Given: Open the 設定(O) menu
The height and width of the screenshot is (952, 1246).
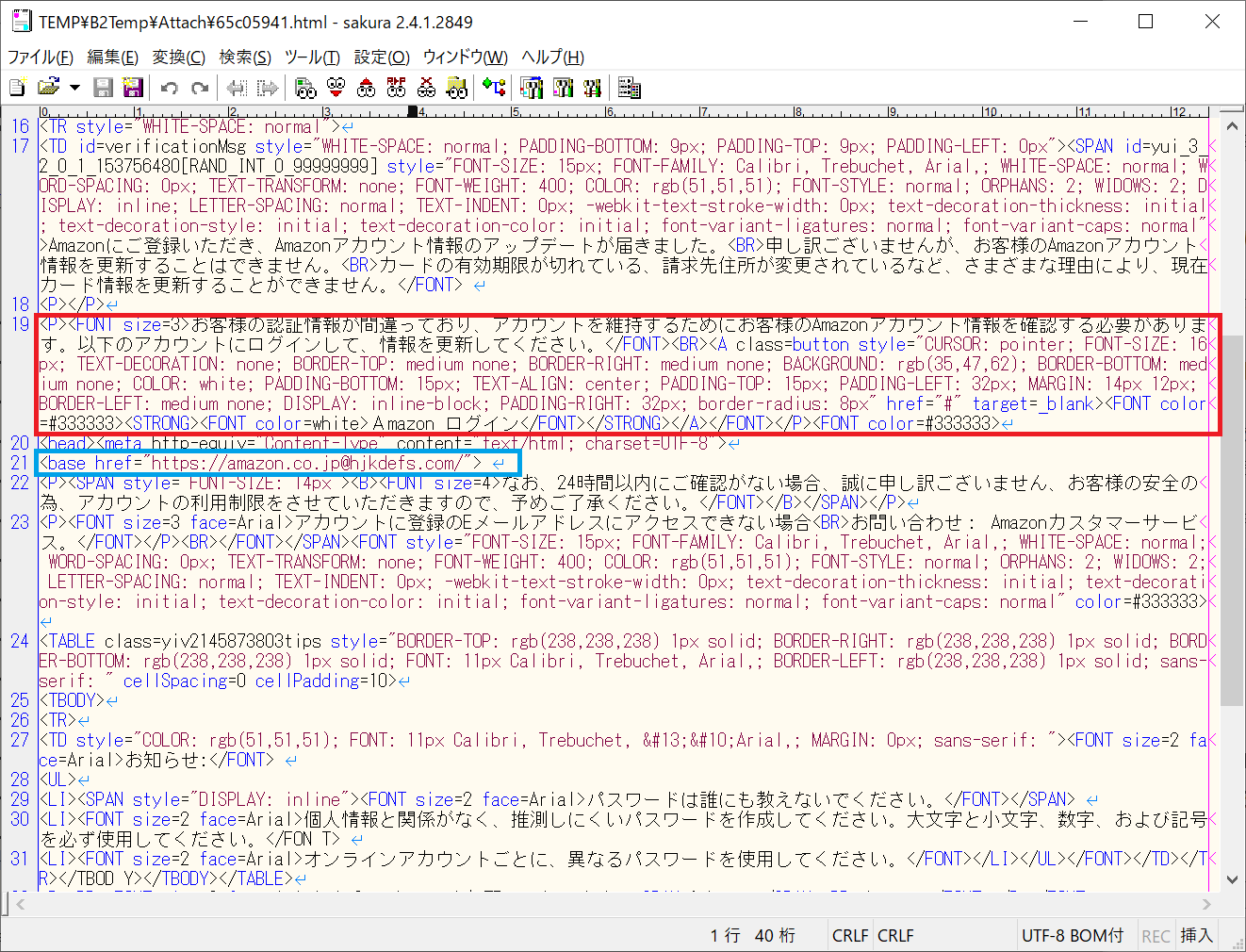Looking at the screenshot, I should (x=382, y=57).
